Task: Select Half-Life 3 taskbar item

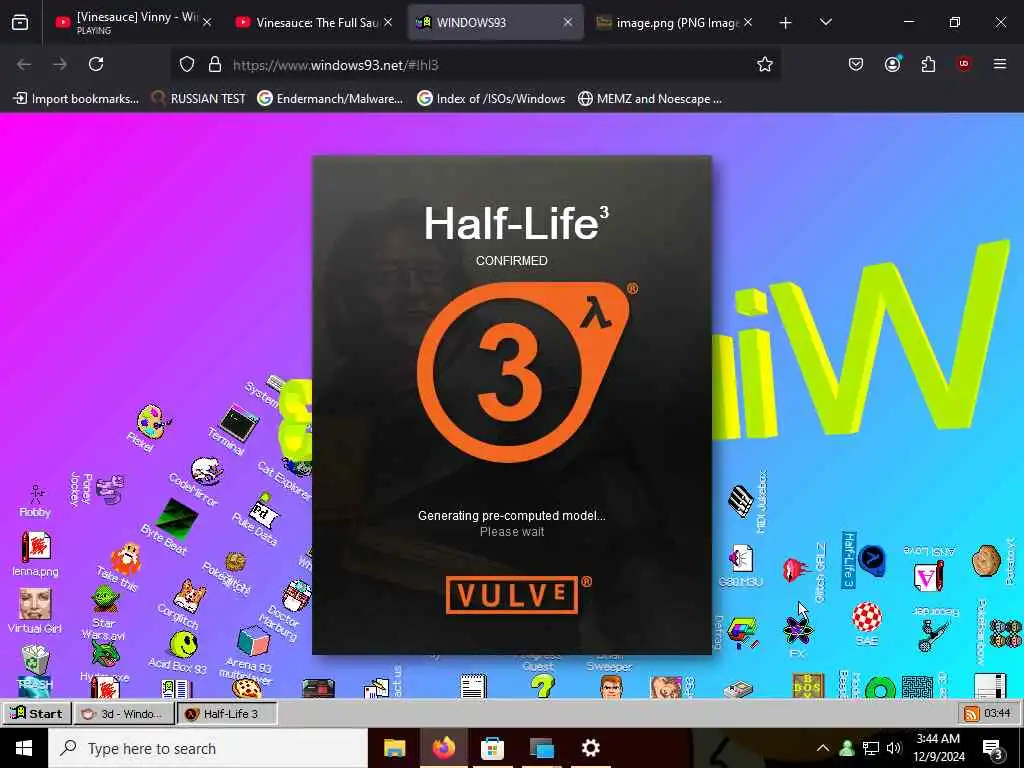Action: (x=227, y=713)
